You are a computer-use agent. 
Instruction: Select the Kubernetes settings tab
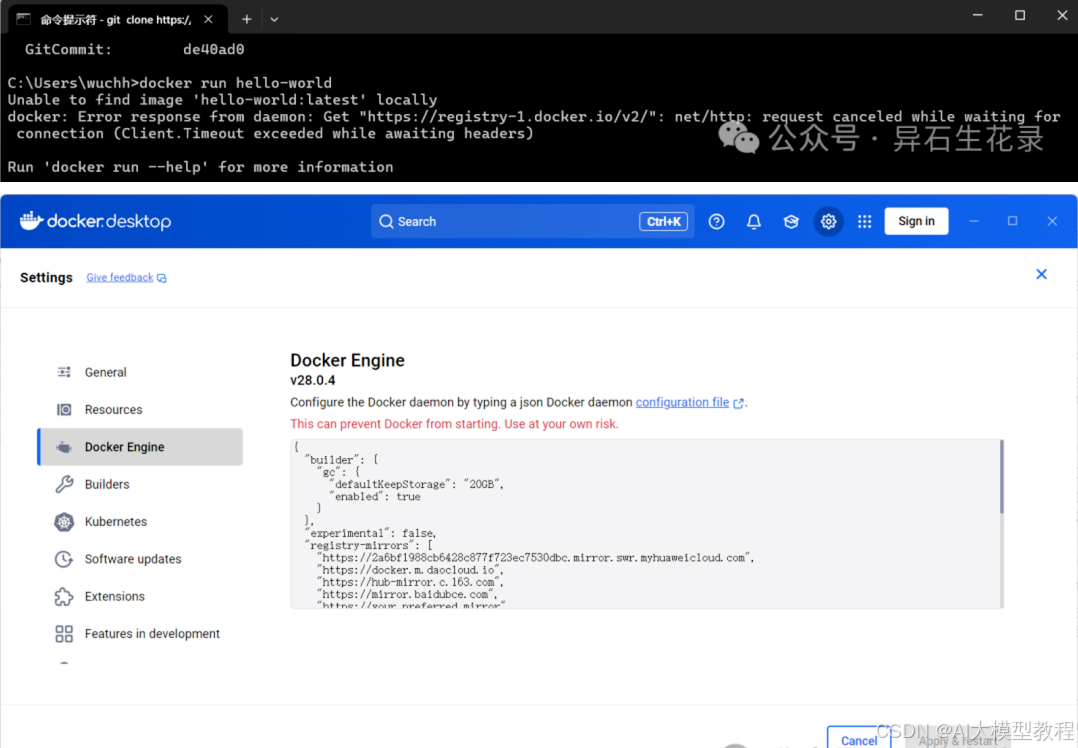(x=140, y=522)
